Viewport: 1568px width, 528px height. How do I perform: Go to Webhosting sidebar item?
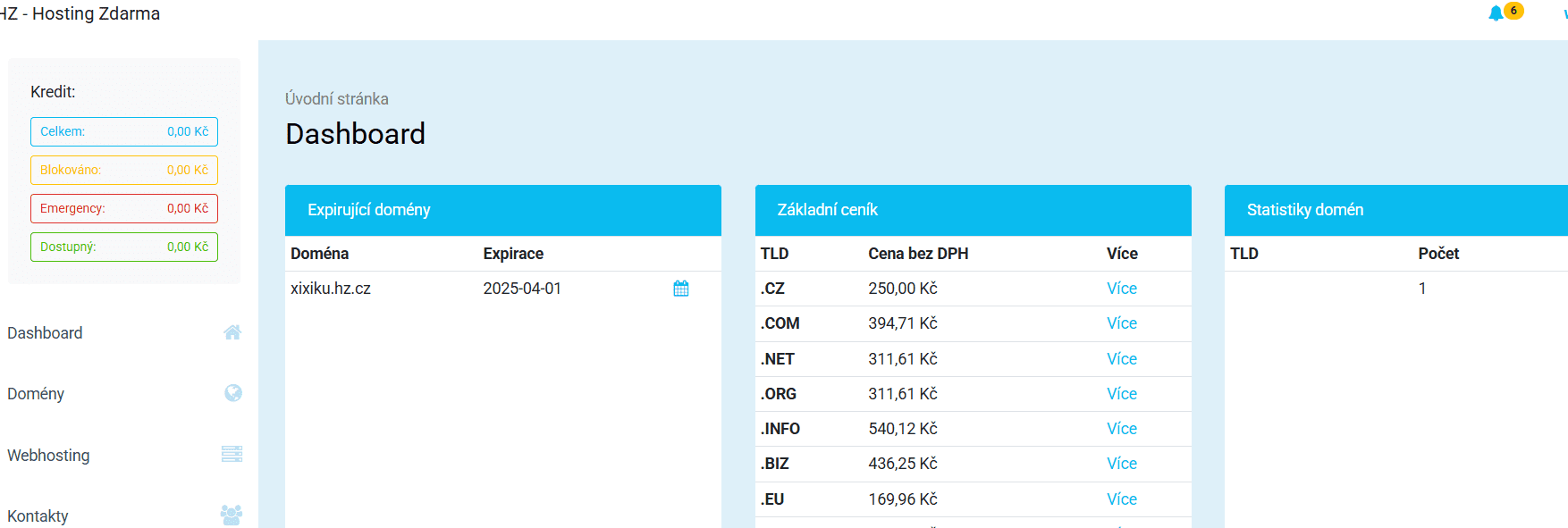click(x=48, y=456)
